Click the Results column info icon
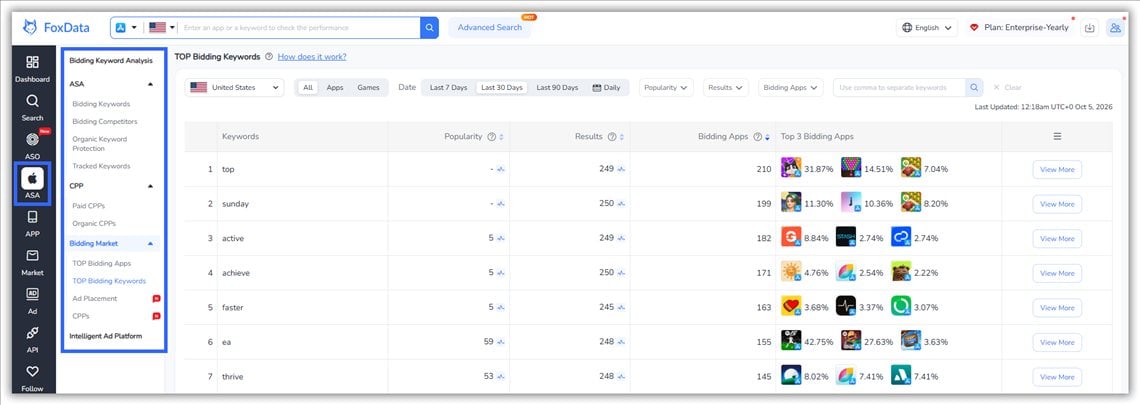The image size is (1140, 405). 612,137
